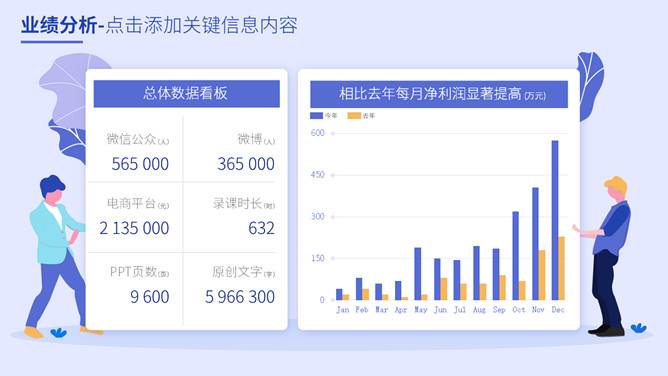Click the orange December bar
This screenshot has height=376, width=668.
click(x=561, y=268)
